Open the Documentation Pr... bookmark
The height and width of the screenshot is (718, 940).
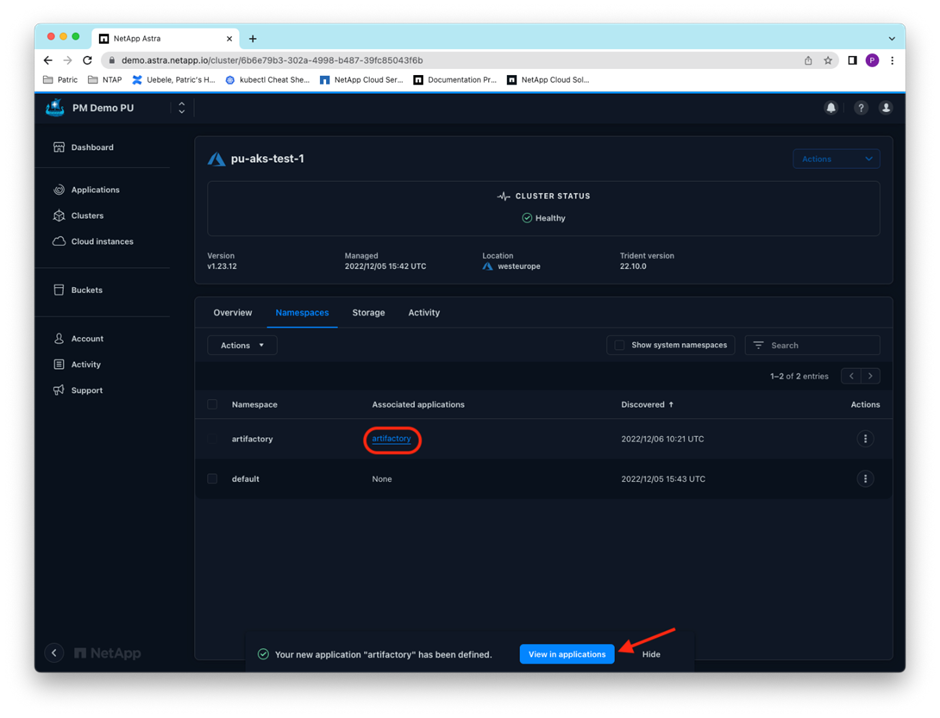(455, 80)
